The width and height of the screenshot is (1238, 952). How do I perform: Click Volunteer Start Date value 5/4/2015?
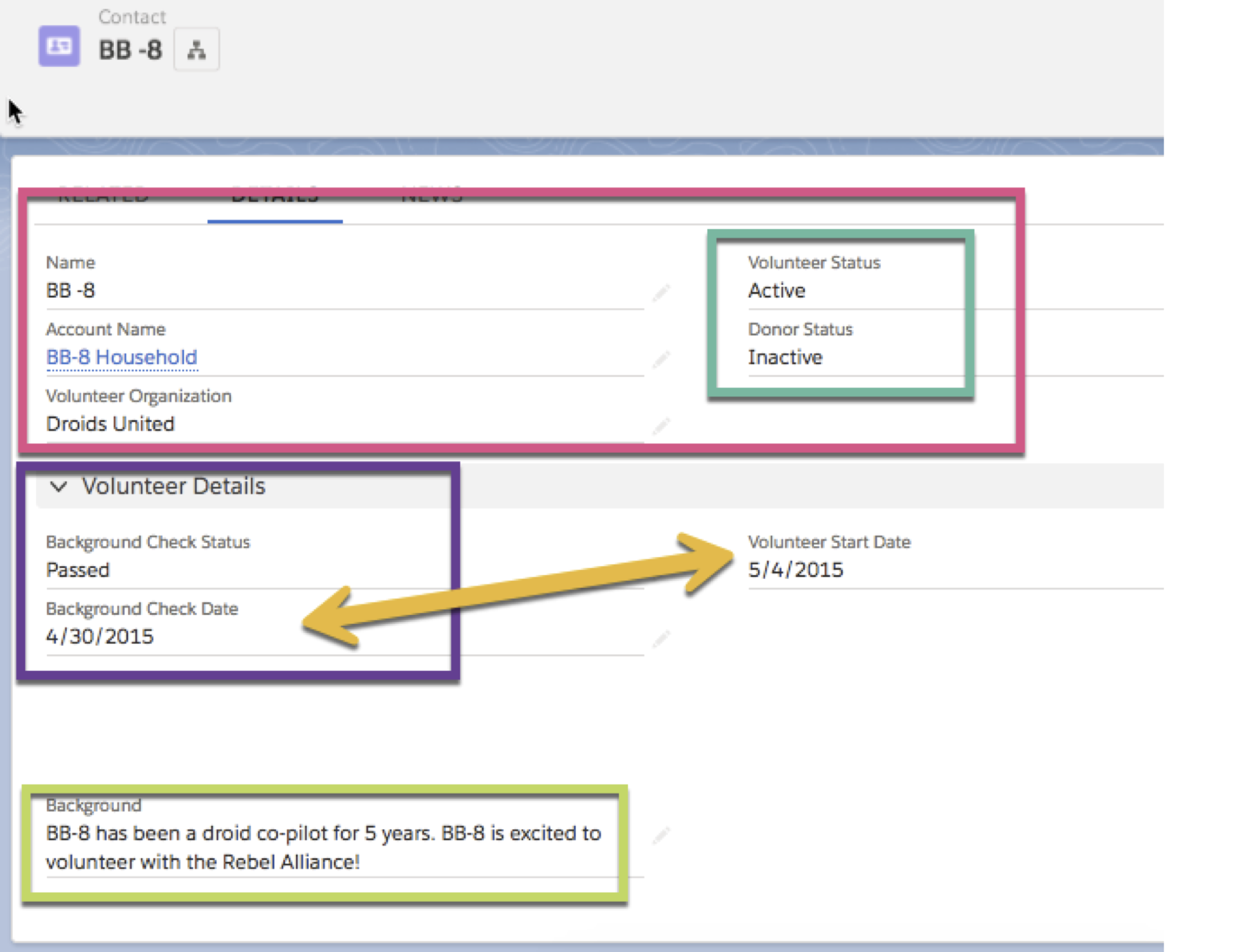click(795, 570)
